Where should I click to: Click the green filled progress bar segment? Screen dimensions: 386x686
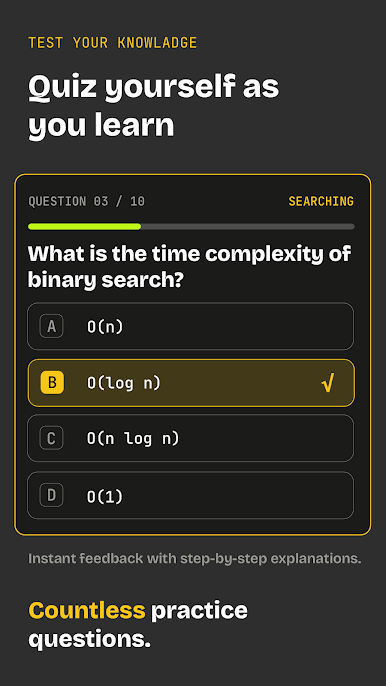point(84,227)
